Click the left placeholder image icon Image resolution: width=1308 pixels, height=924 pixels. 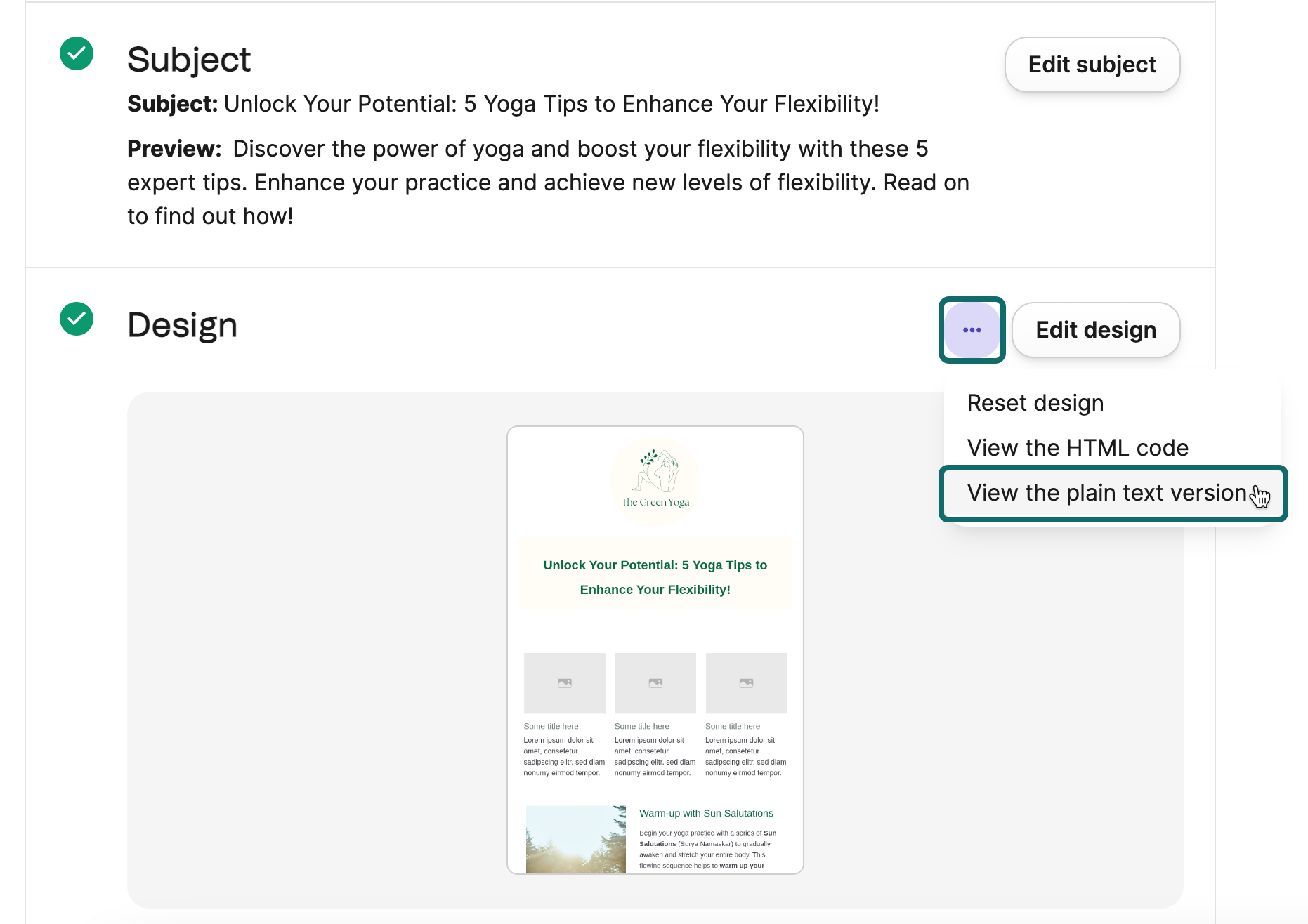pos(564,682)
